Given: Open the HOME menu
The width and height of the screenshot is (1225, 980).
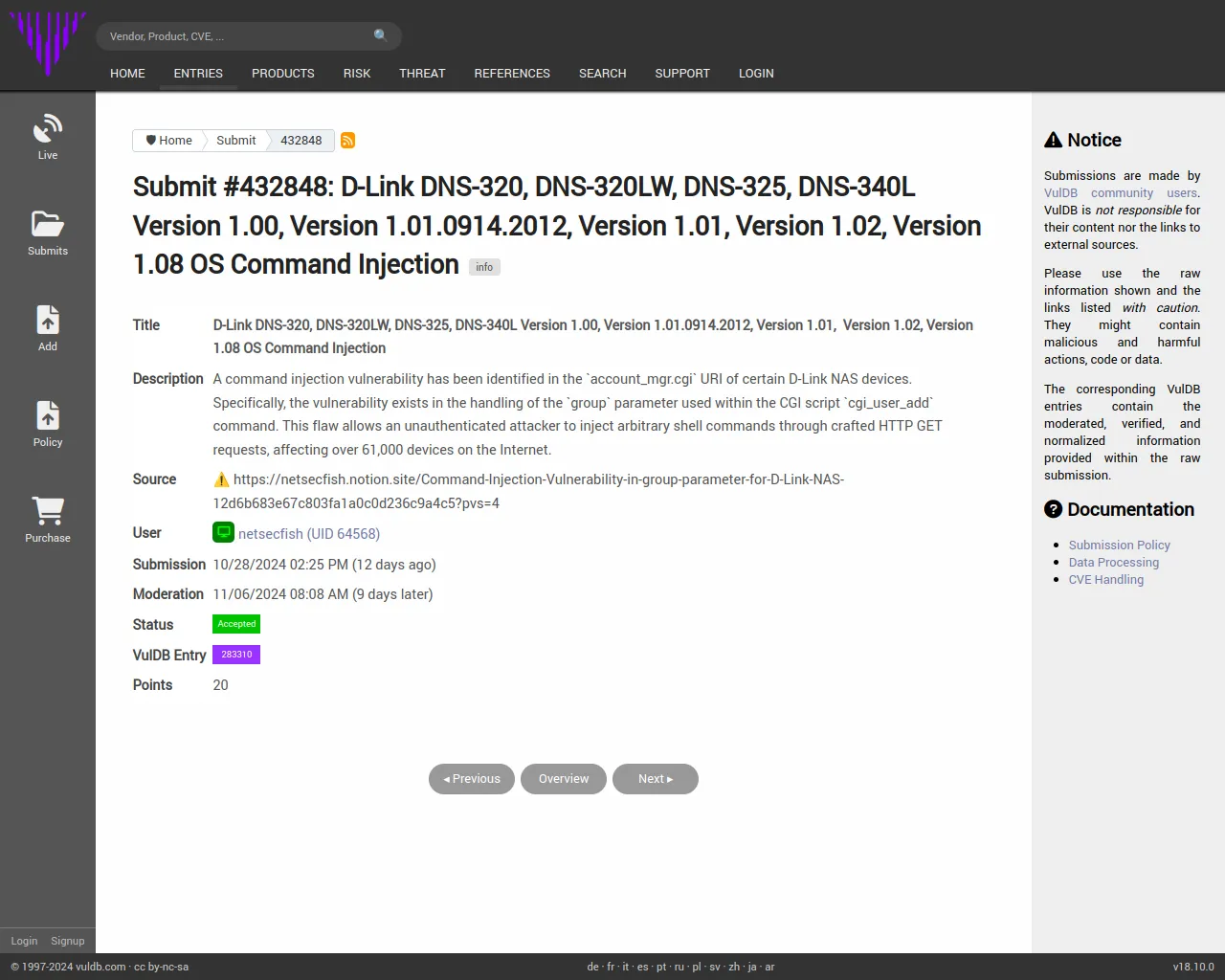Looking at the screenshot, I should point(127,74).
